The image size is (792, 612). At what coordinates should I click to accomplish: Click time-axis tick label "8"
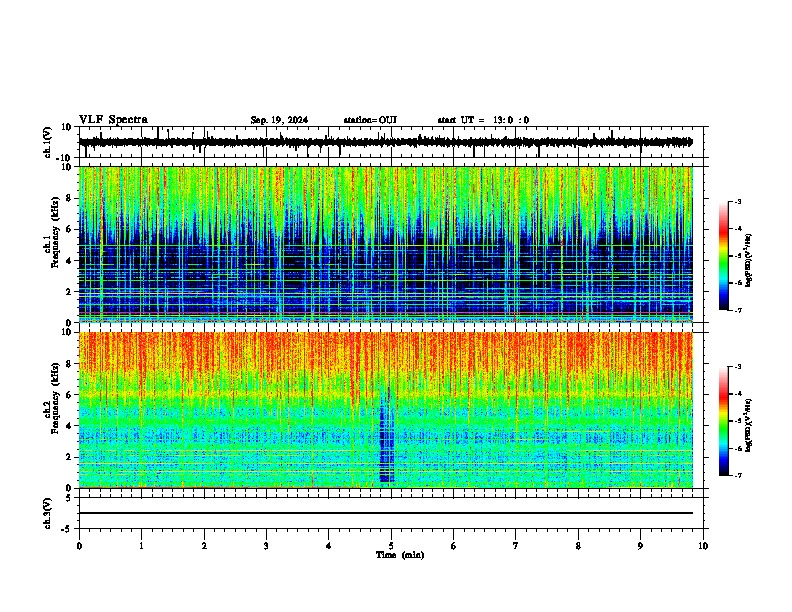tap(578, 546)
